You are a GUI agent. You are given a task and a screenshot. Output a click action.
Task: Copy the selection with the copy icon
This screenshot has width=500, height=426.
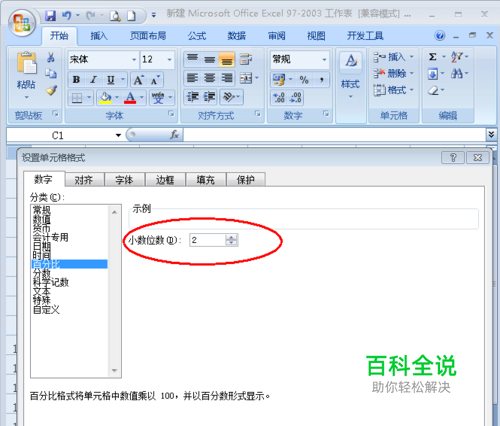coord(51,73)
